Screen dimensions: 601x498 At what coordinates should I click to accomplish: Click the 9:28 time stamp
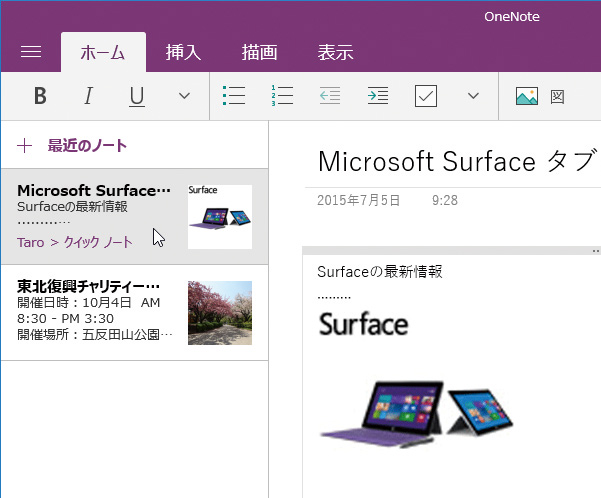click(x=445, y=200)
